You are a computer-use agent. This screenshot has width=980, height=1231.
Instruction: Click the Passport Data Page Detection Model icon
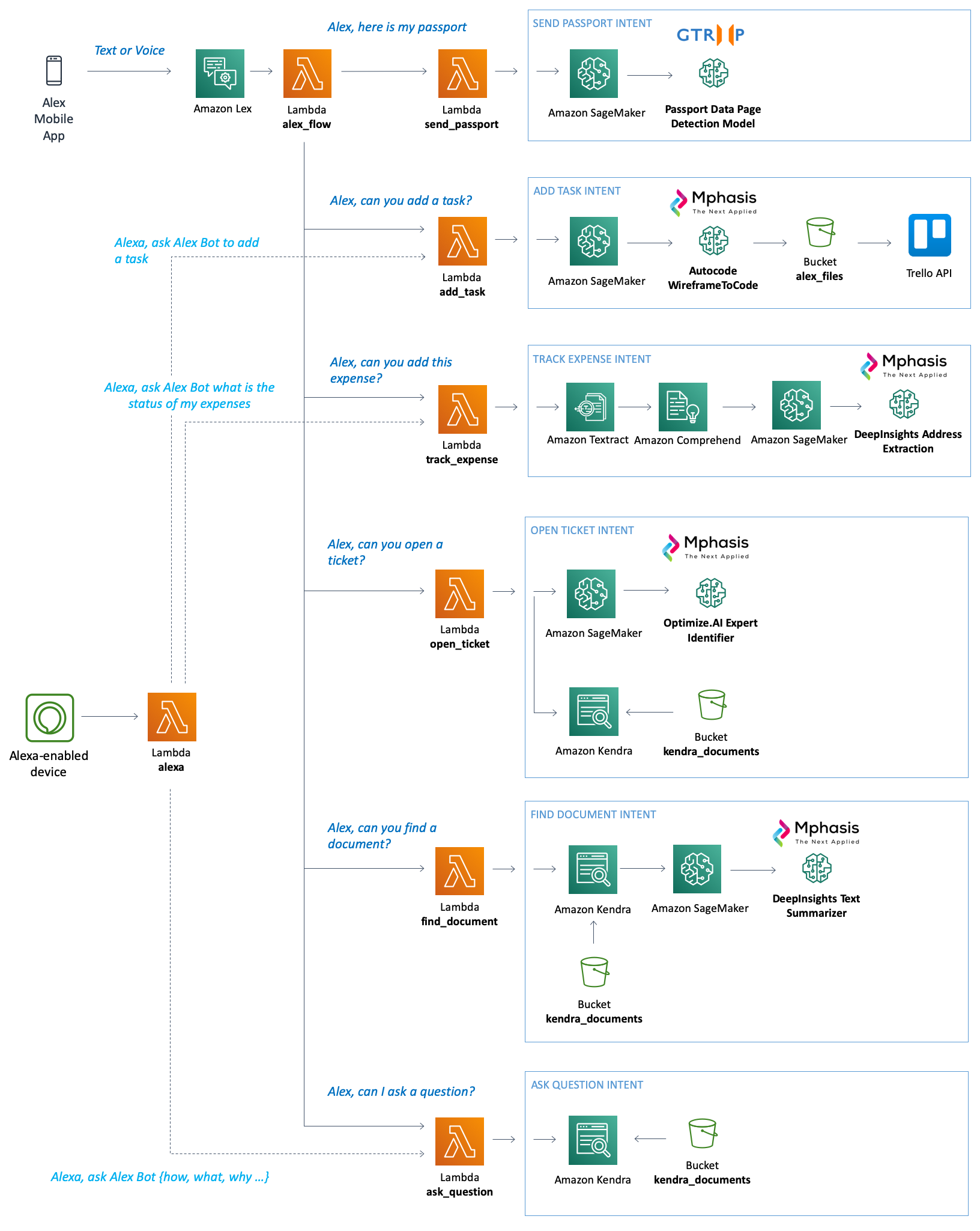point(713,73)
